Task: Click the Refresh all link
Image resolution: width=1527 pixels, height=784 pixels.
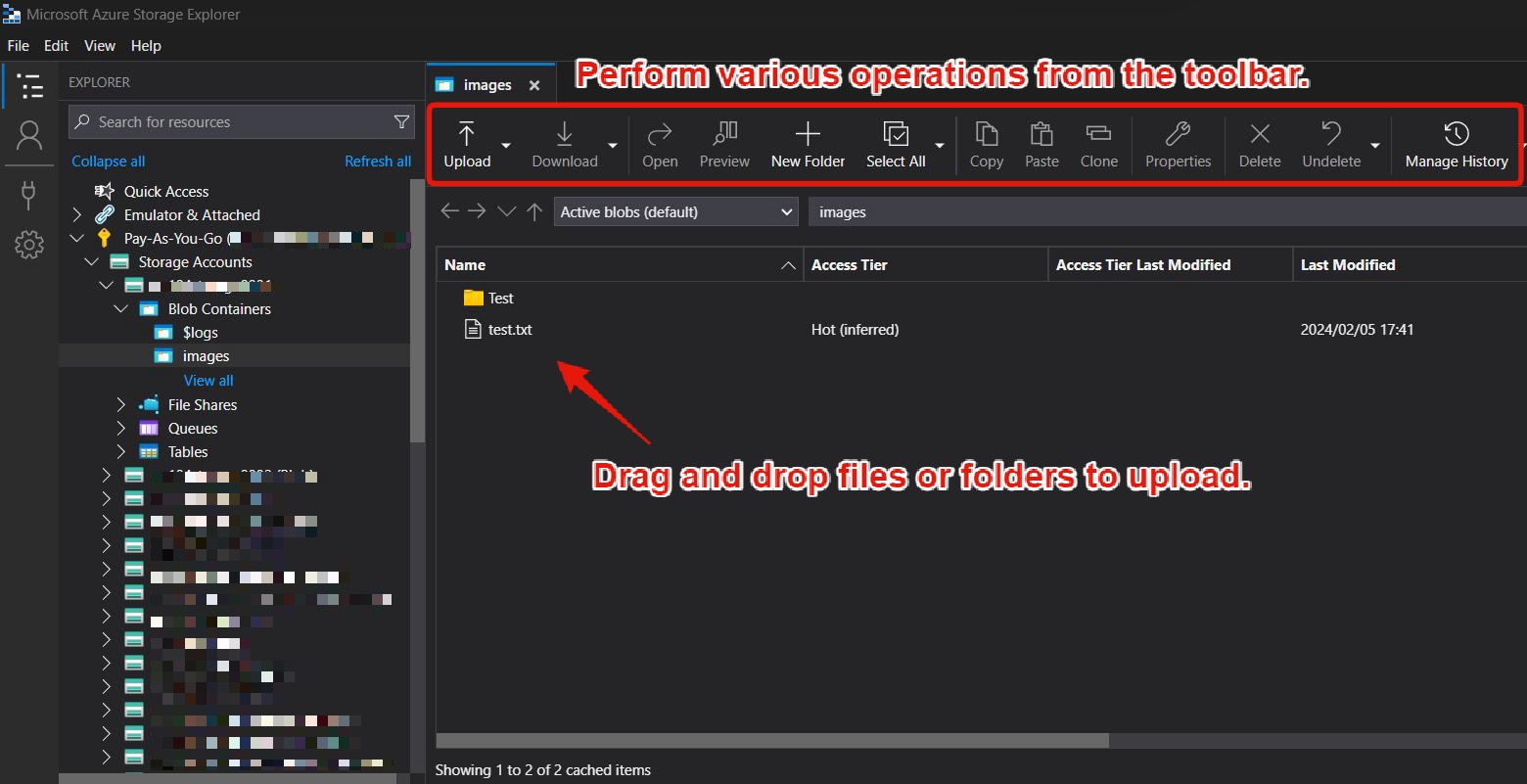Action: [378, 161]
